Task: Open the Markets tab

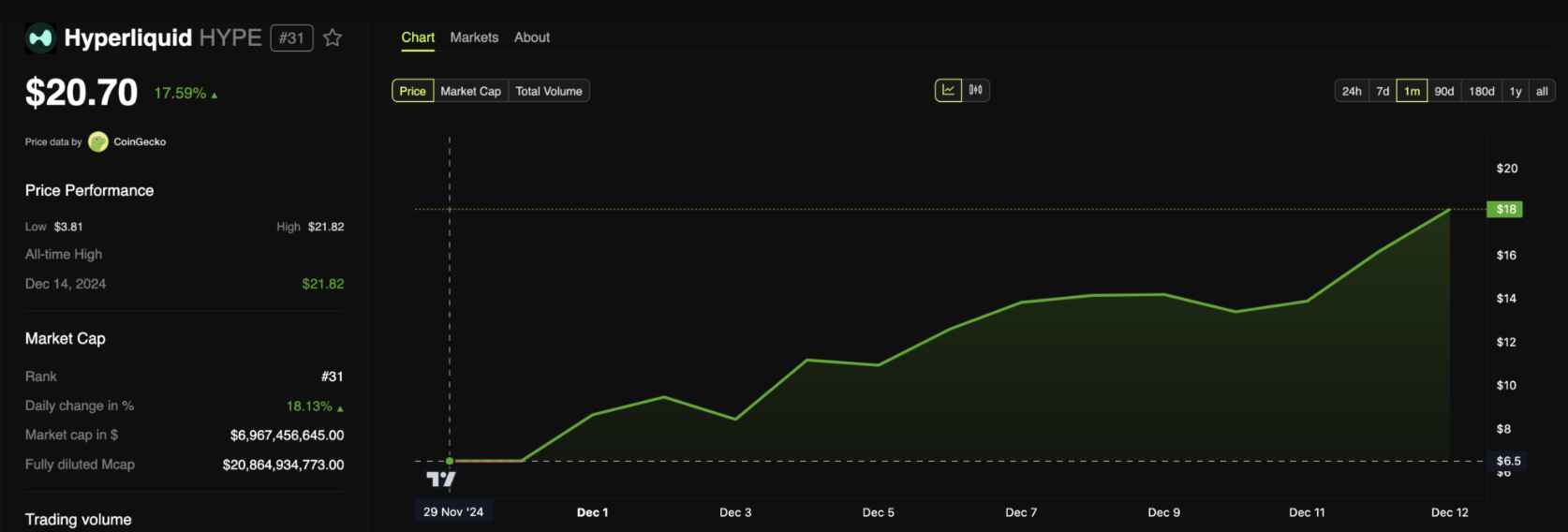Action: 474,37
